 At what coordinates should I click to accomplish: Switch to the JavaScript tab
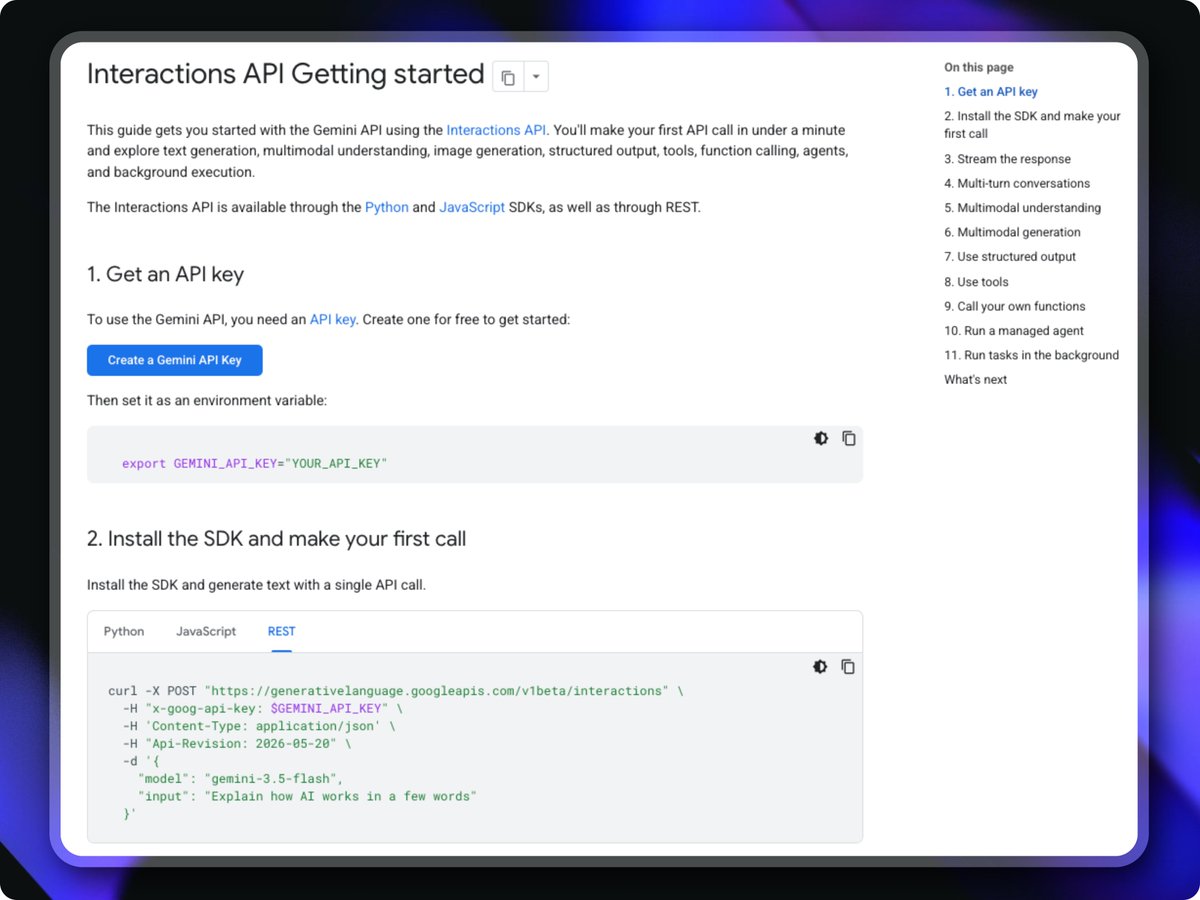(206, 631)
